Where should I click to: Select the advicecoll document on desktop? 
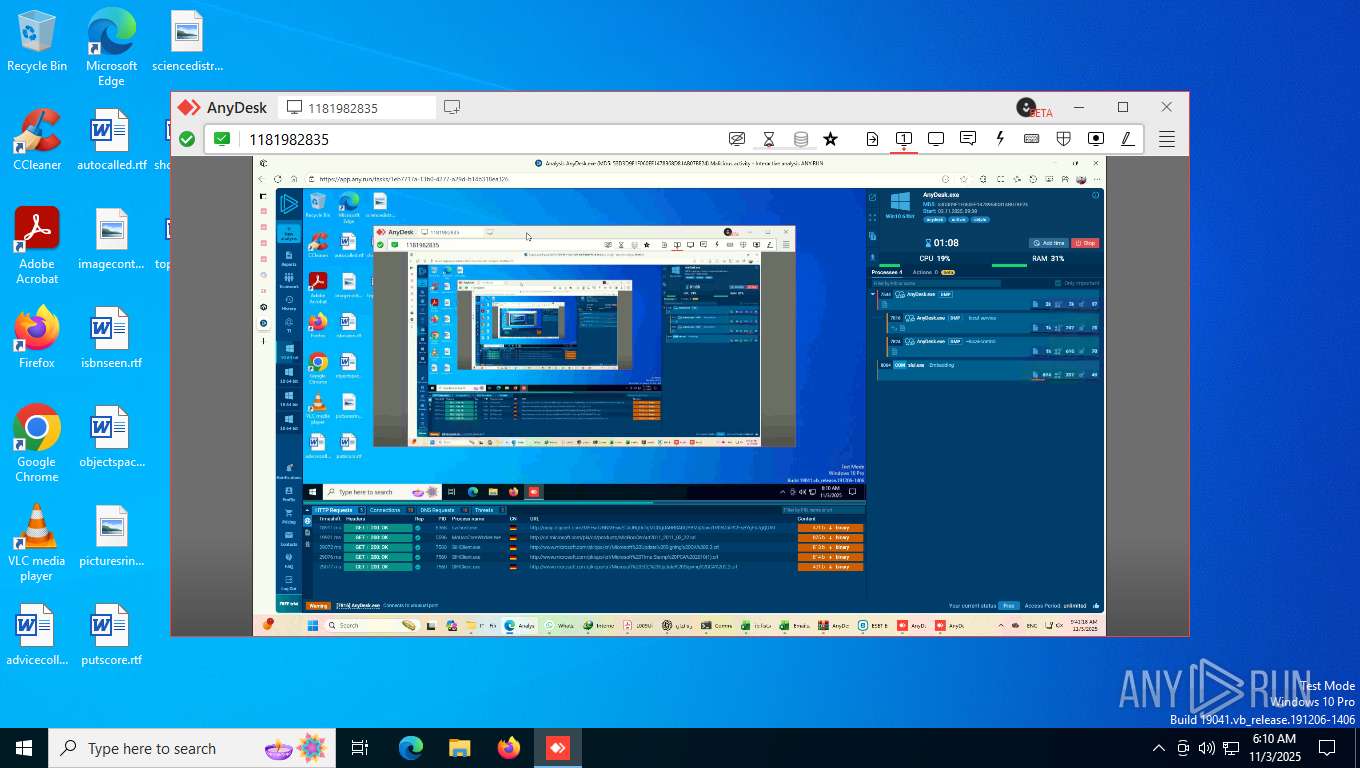pos(37,634)
